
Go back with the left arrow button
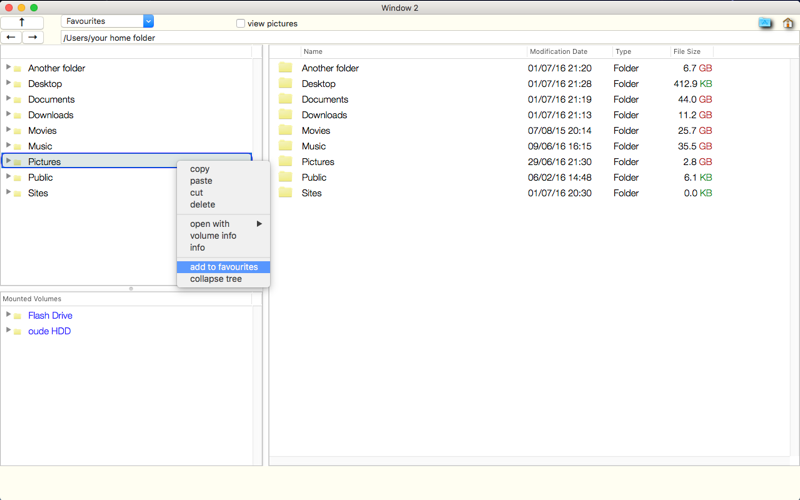click(x=11, y=37)
